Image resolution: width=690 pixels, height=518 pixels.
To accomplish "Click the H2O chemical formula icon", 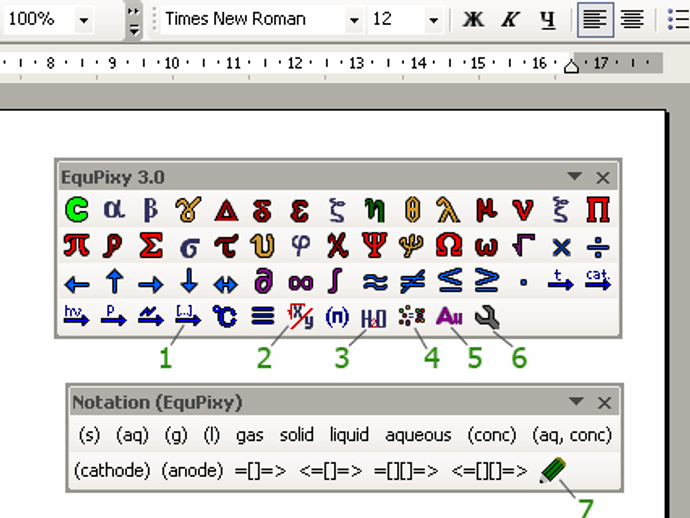I will [374, 318].
